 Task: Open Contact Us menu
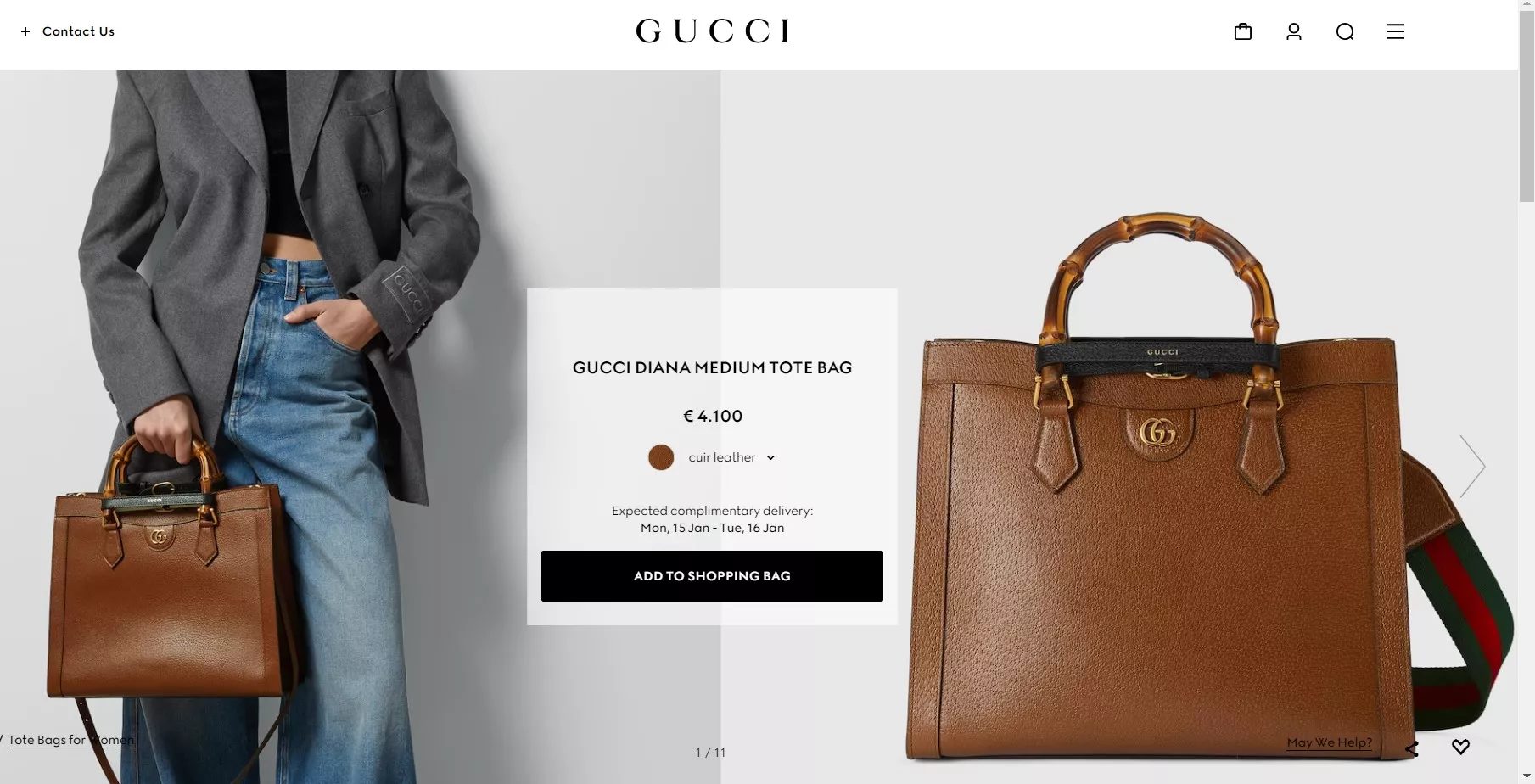[x=78, y=31]
